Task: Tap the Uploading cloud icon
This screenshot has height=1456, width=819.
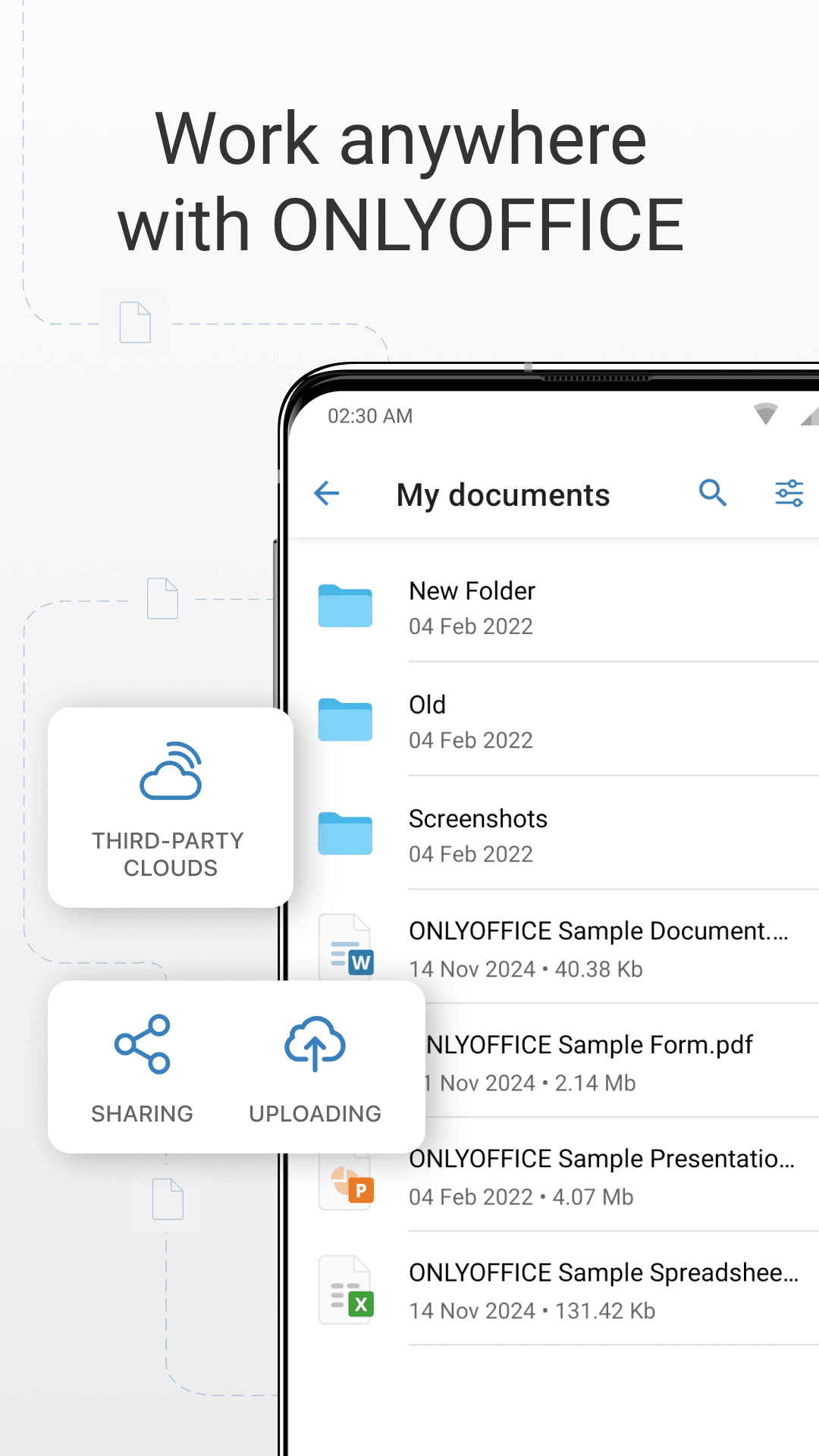Action: 315,1044
